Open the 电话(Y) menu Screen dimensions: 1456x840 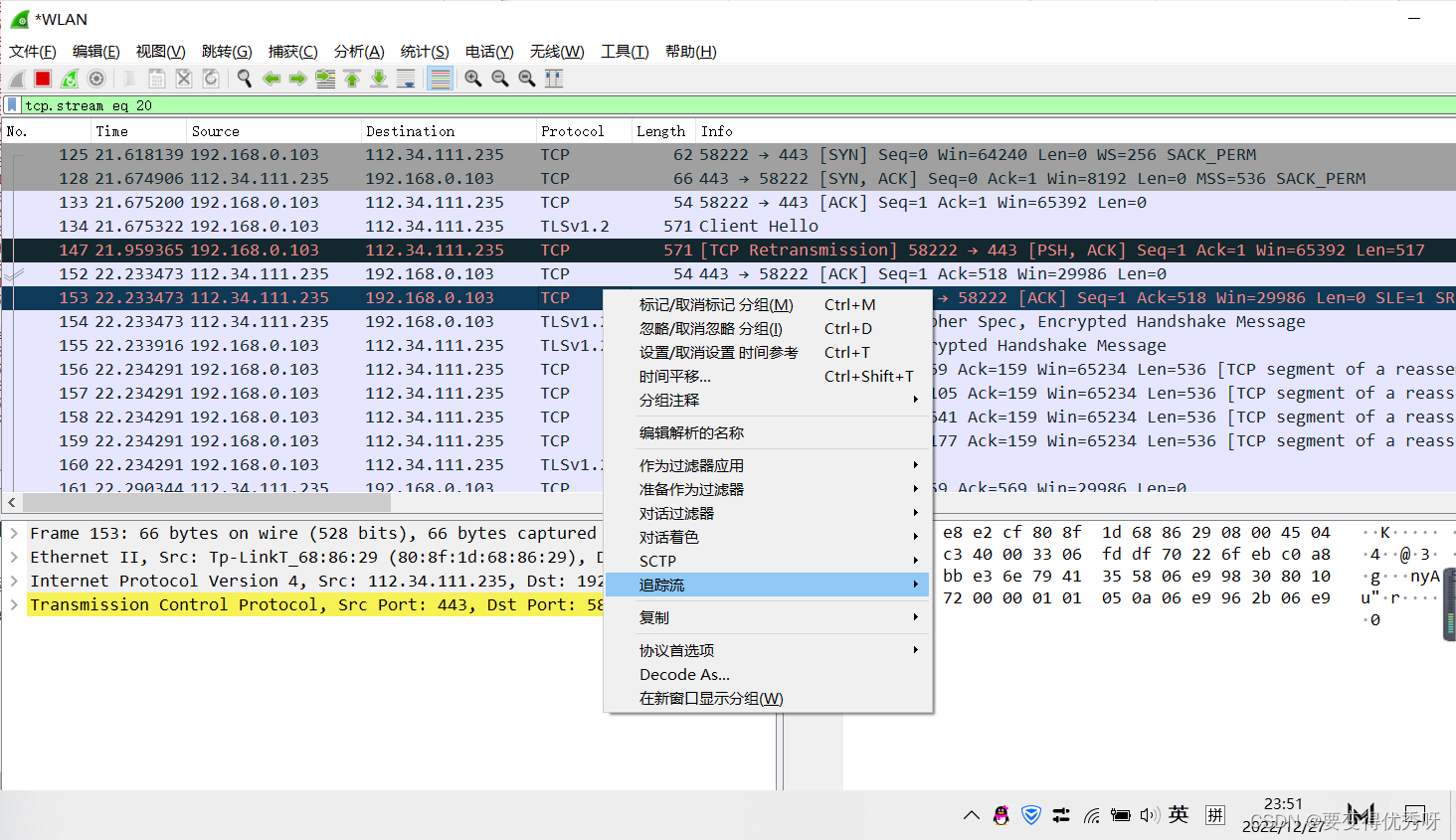[x=489, y=52]
